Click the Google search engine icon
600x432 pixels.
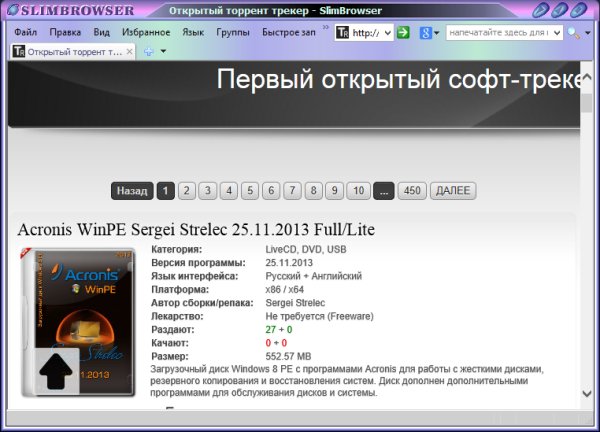[425, 33]
